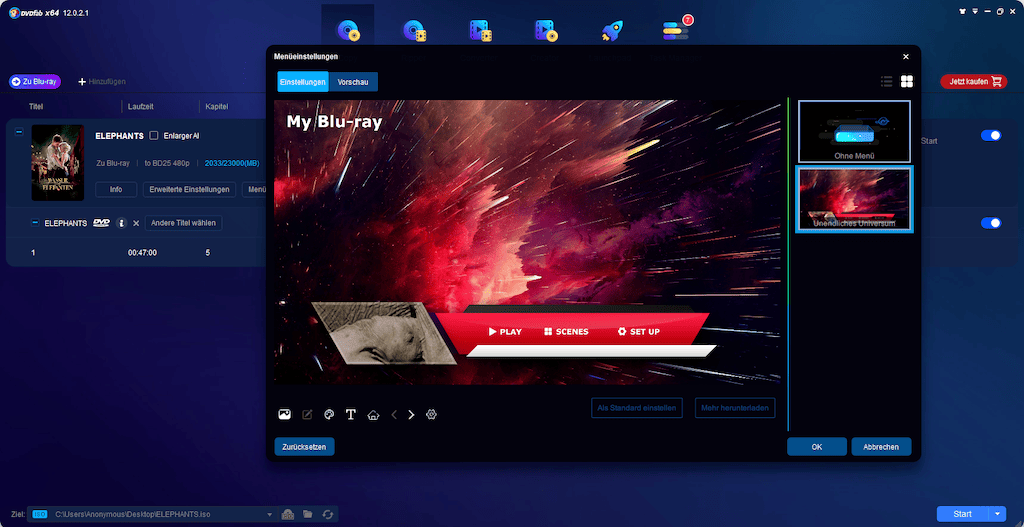Image resolution: width=1024 pixels, height=527 pixels.
Task: Open the rocket launchpad module icon
Action: [x=611, y=30]
